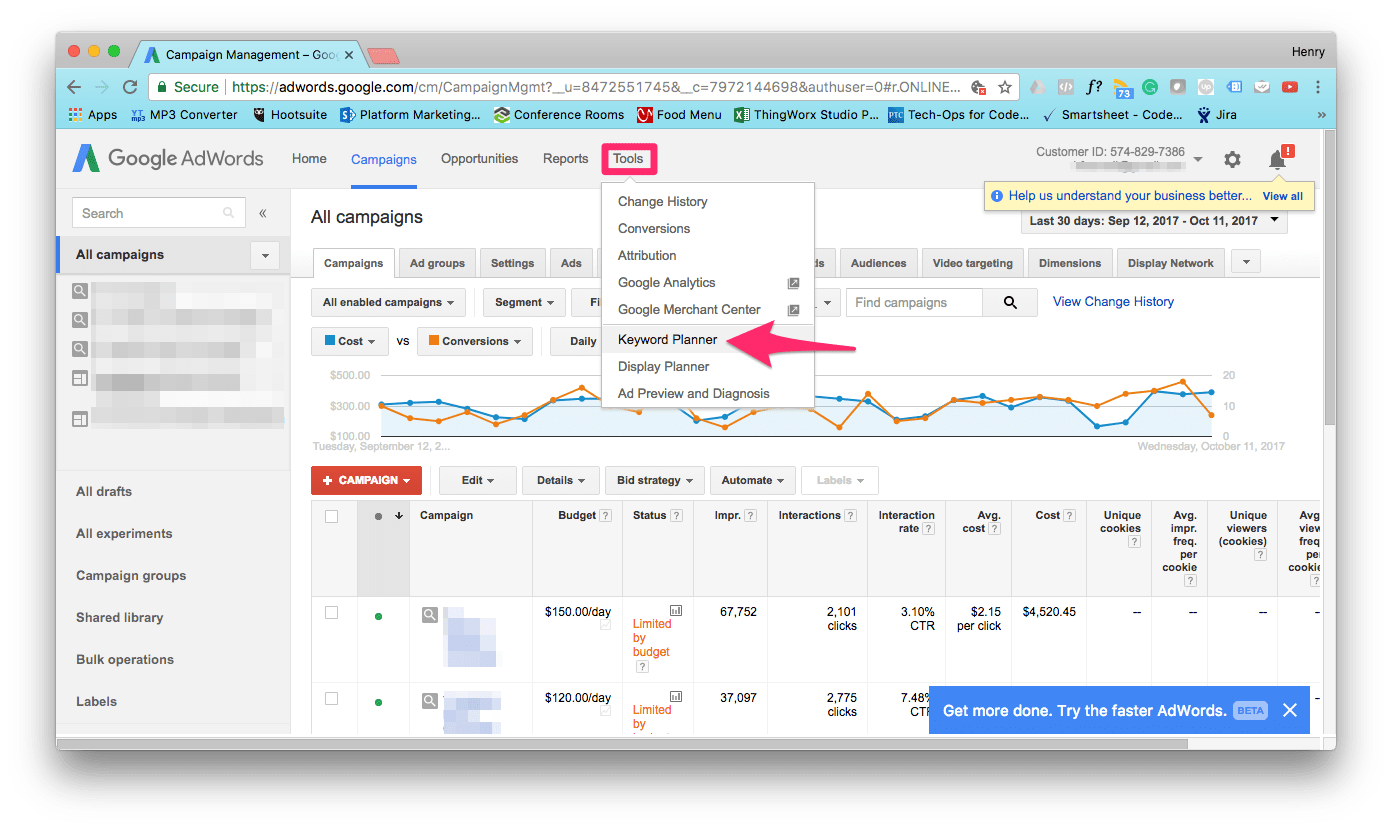Click the Google AdWords logo
This screenshot has height=830, width=1392.
[168, 158]
